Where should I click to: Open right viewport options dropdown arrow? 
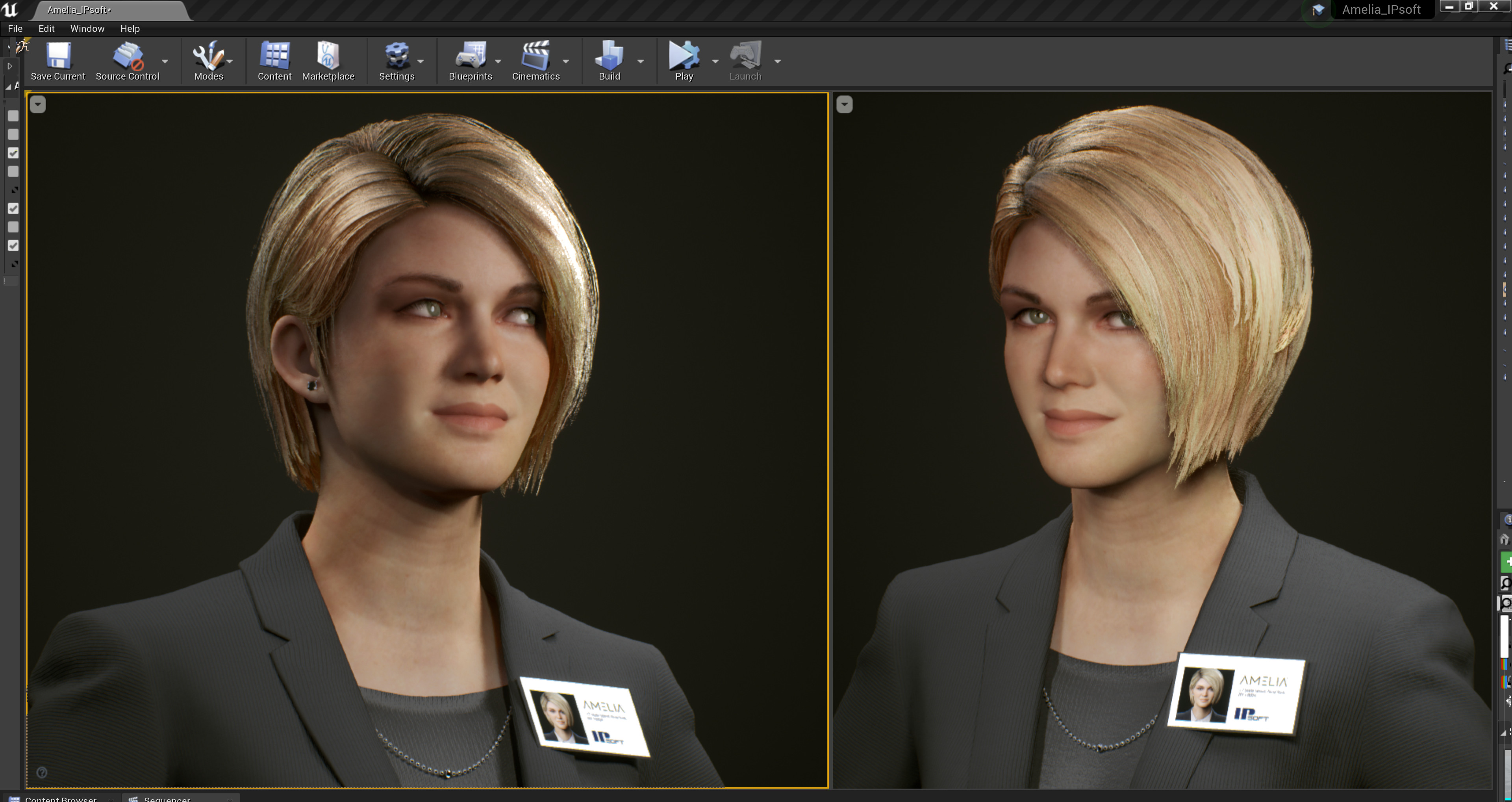[844, 104]
